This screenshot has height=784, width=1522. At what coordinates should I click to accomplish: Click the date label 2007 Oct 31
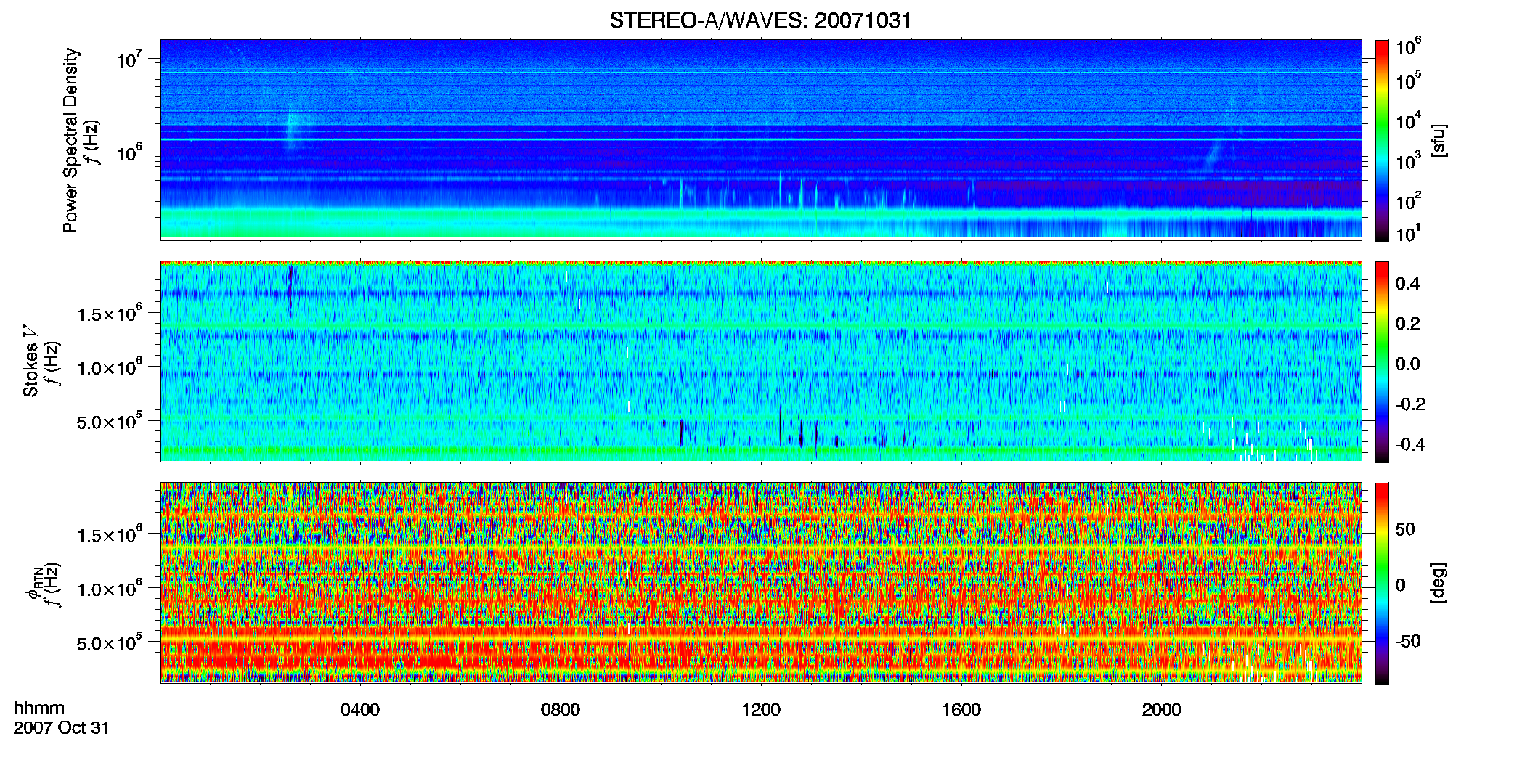click(62, 728)
